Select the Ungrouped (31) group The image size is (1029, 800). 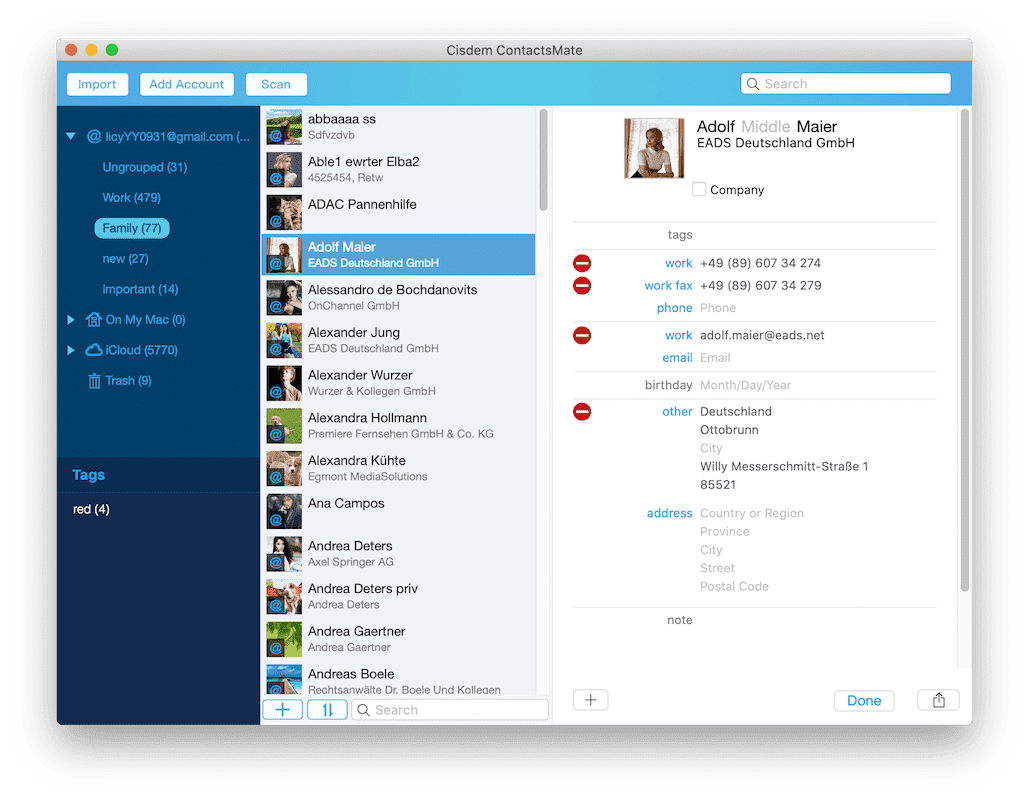(x=144, y=167)
